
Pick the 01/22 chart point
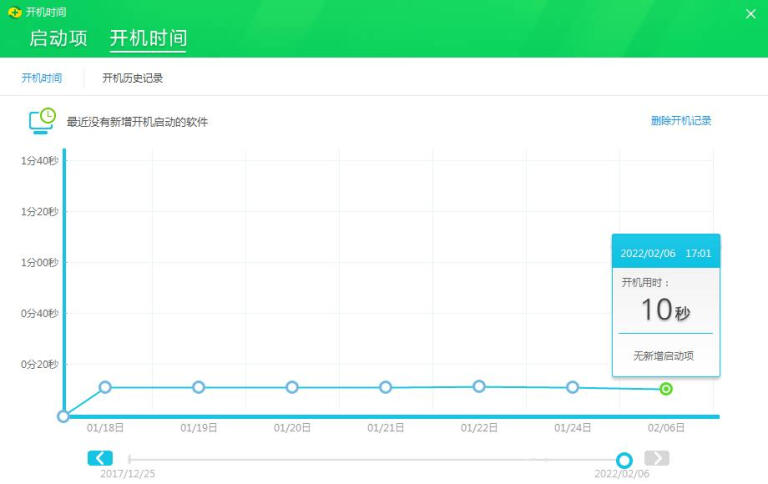tap(479, 386)
